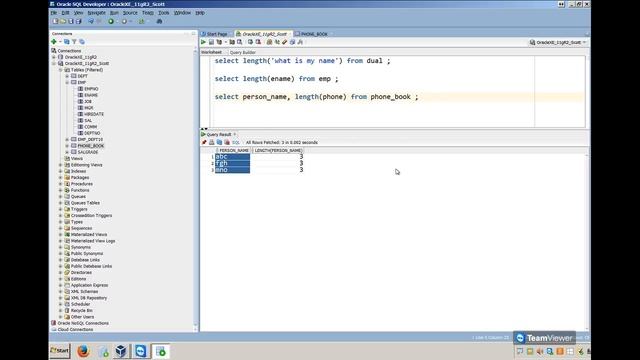Switch to the Start Page tab
This screenshot has height=360, width=640.
coord(214,34)
